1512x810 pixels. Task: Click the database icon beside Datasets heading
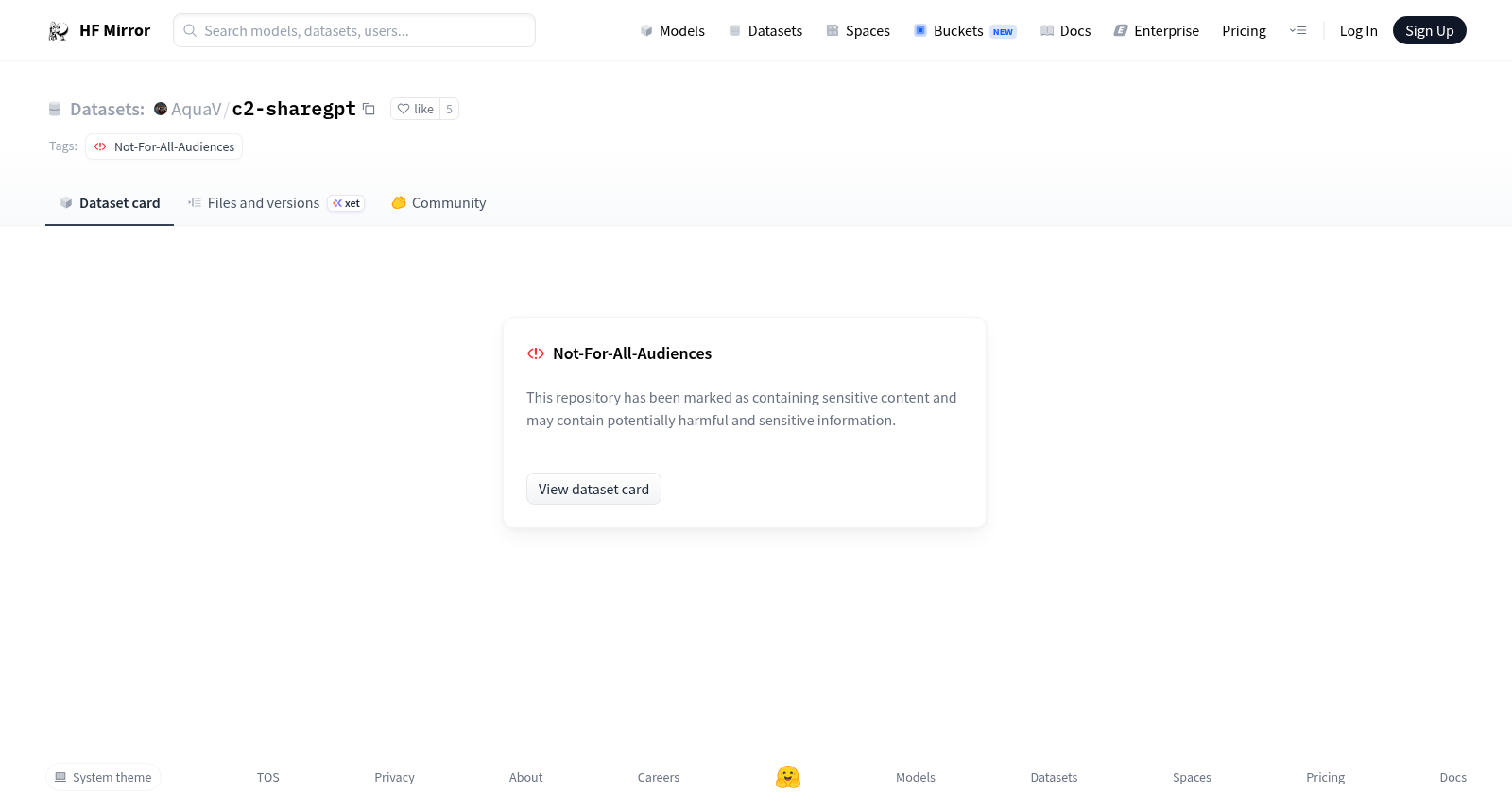pyautogui.click(x=55, y=110)
